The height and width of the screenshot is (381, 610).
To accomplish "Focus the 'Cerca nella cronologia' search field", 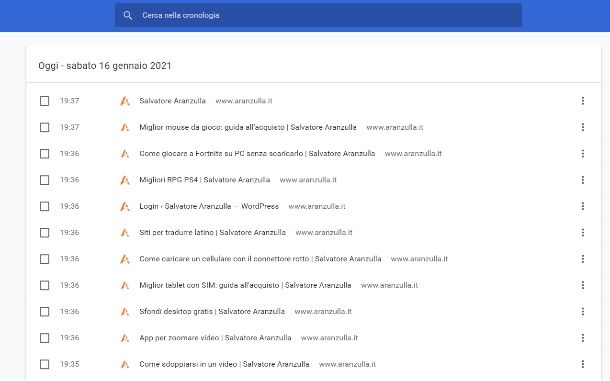I will 318,15.
